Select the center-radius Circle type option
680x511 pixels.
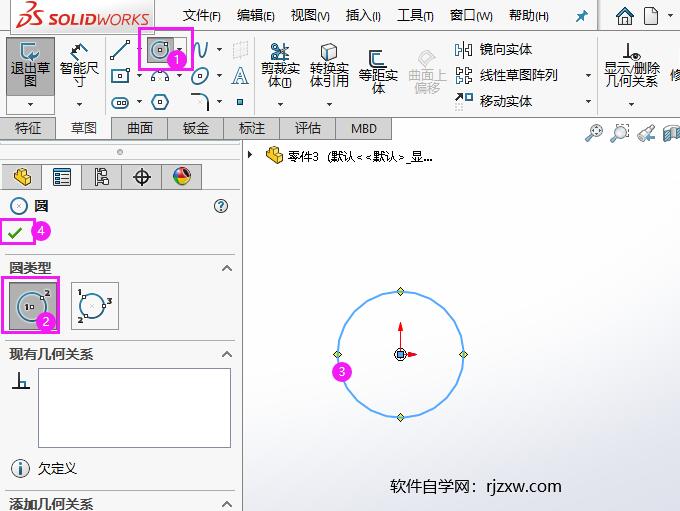pyautogui.click(x=33, y=306)
